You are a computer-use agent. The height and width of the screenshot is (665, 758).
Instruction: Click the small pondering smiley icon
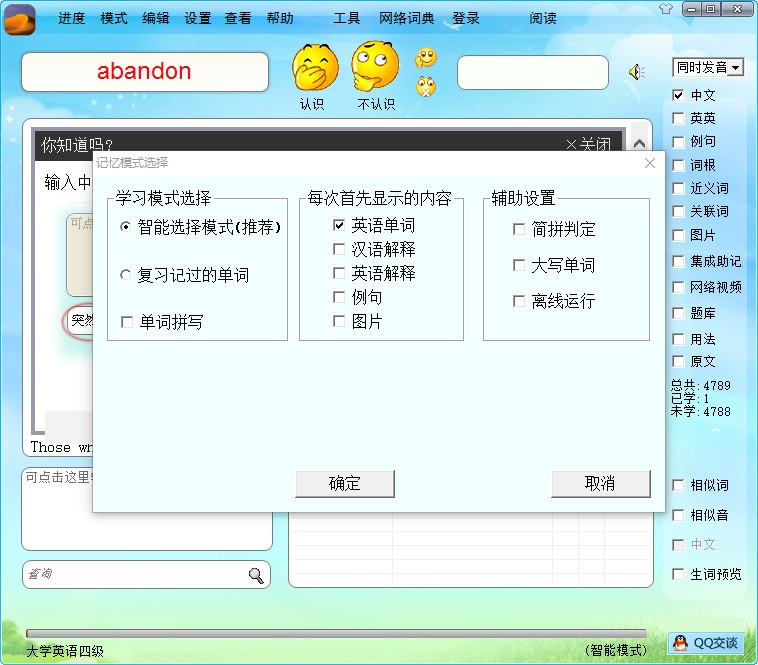coord(426,58)
